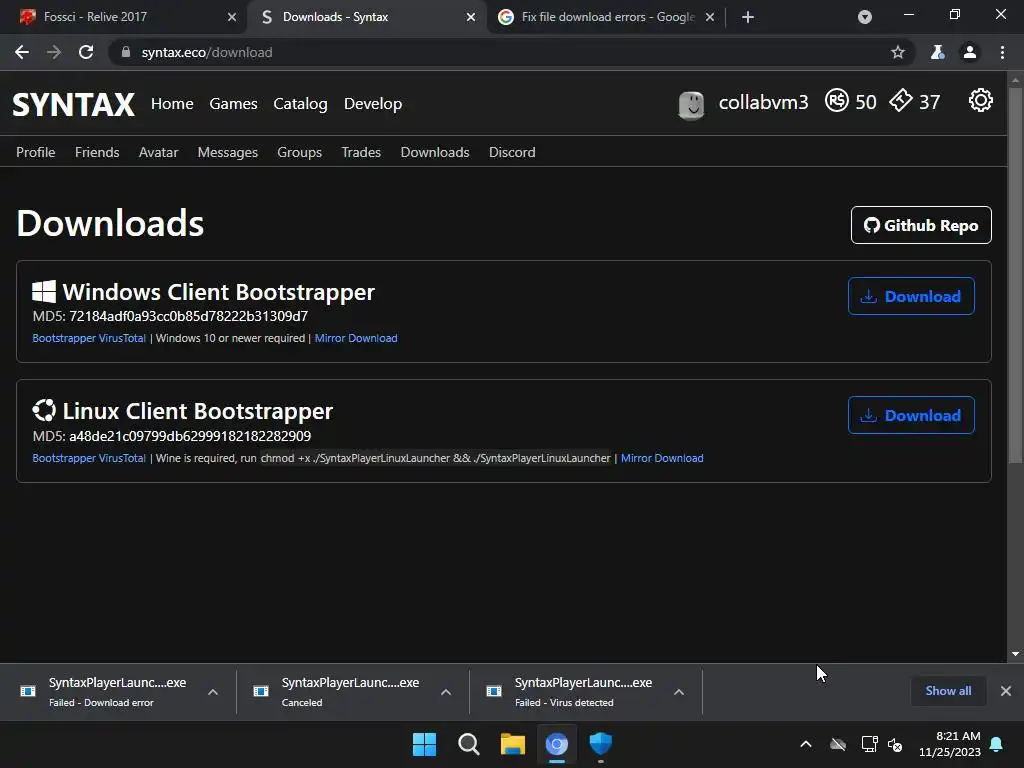This screenshot has height=768, width=1024.
Task: Open Friends sub-navigation link
Action: (x=97, y=152)
